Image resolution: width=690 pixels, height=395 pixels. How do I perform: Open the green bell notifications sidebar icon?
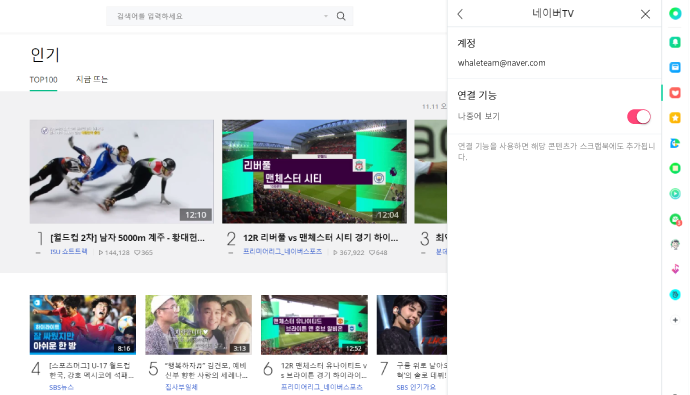[x=675, y=42]
